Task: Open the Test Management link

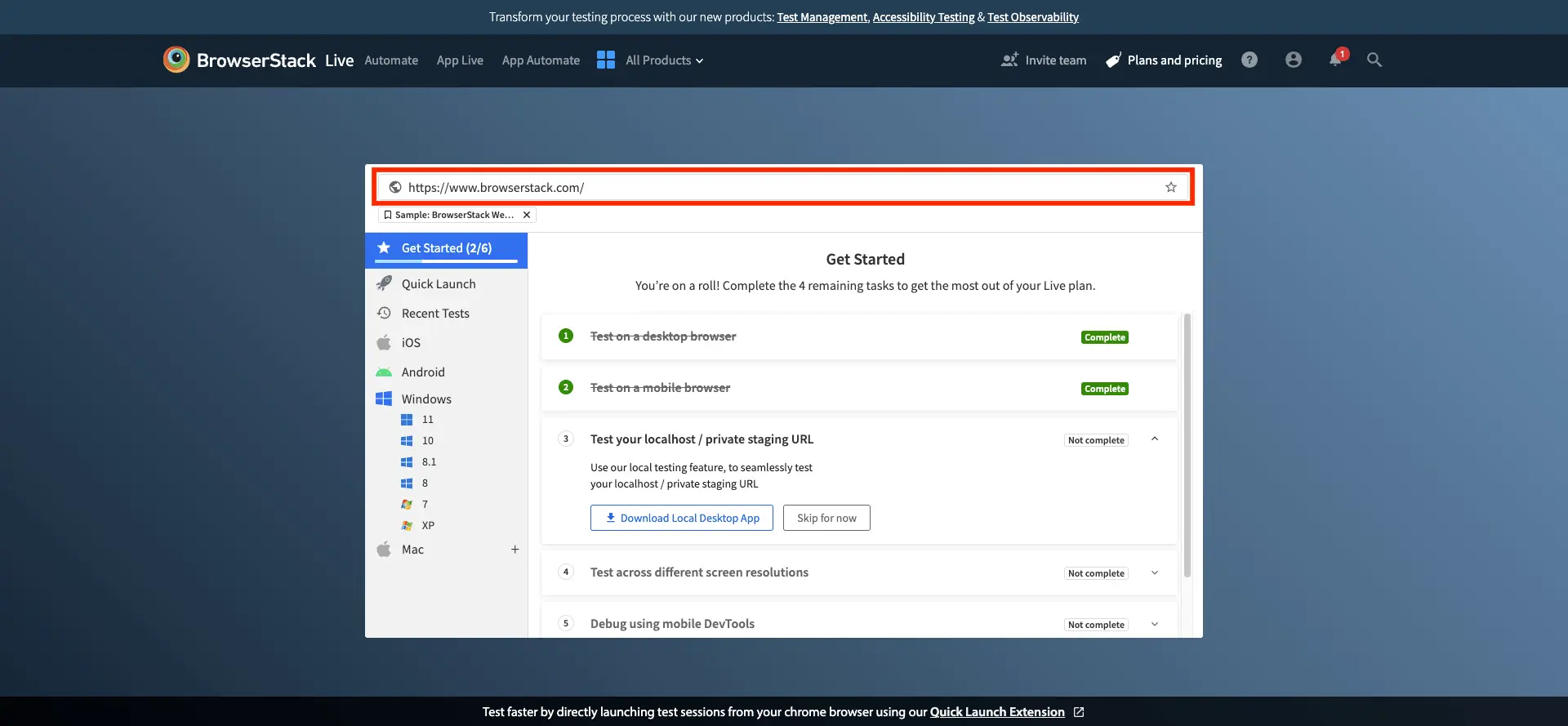Action: pos(823,17)
